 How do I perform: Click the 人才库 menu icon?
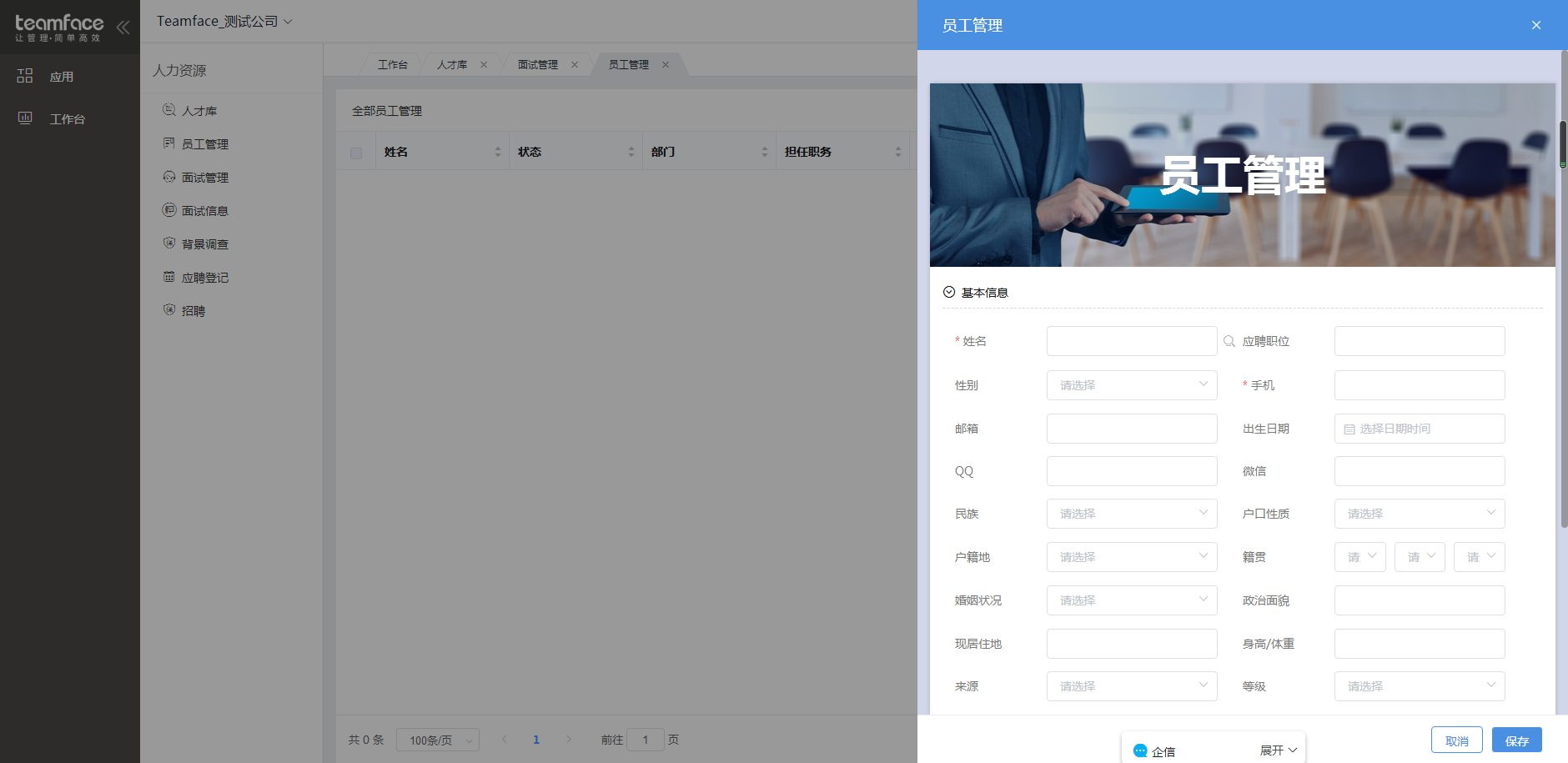click(x=169, y=110)
